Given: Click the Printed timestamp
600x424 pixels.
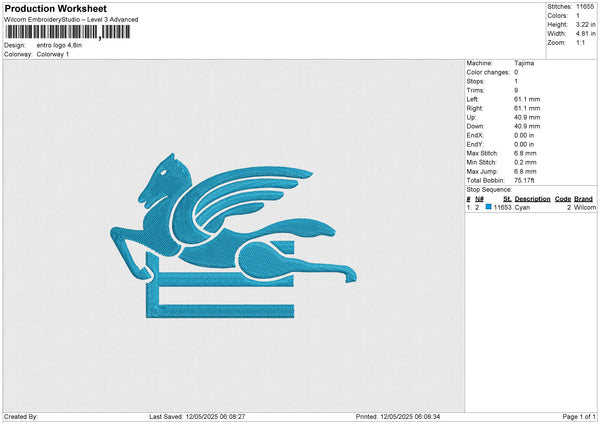Looking at the screenshot, I should click(398, 417).
